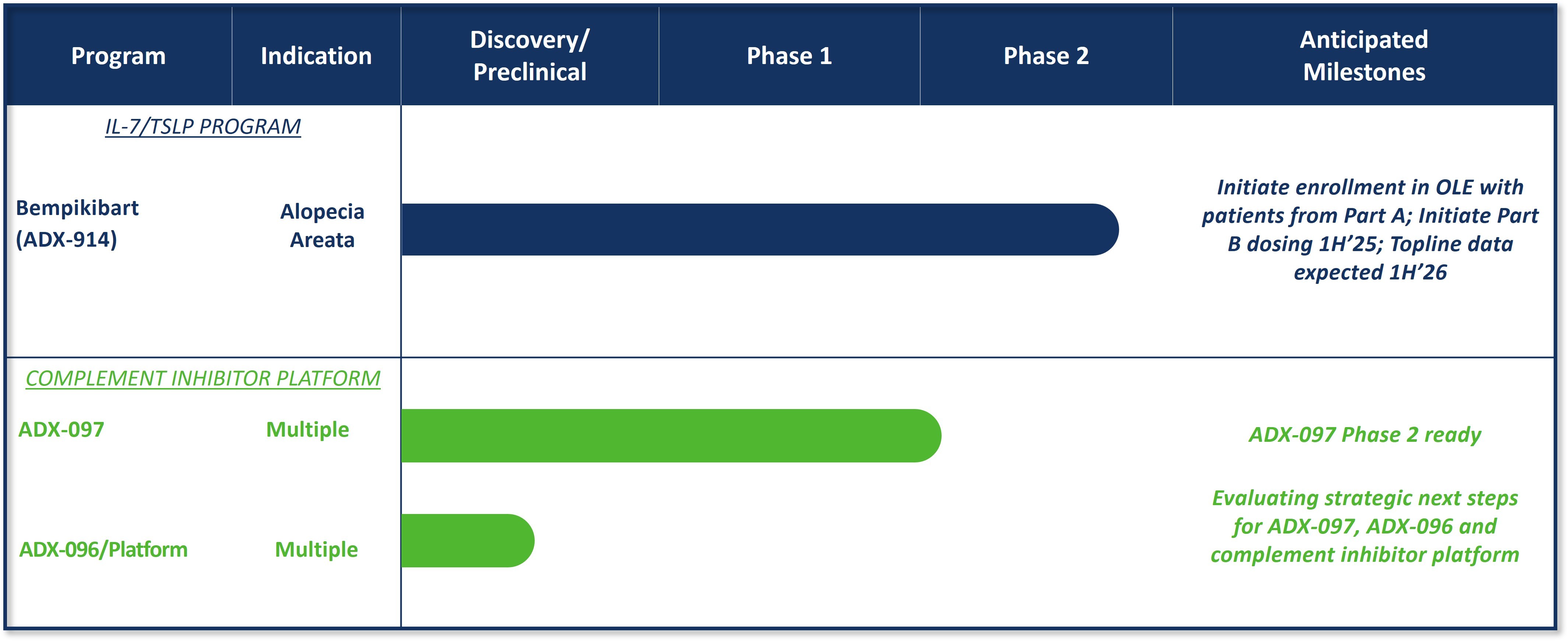Open the IL-7/TSLP PROGRAM underlined heading
The image size is (1568, 641).
203,127
